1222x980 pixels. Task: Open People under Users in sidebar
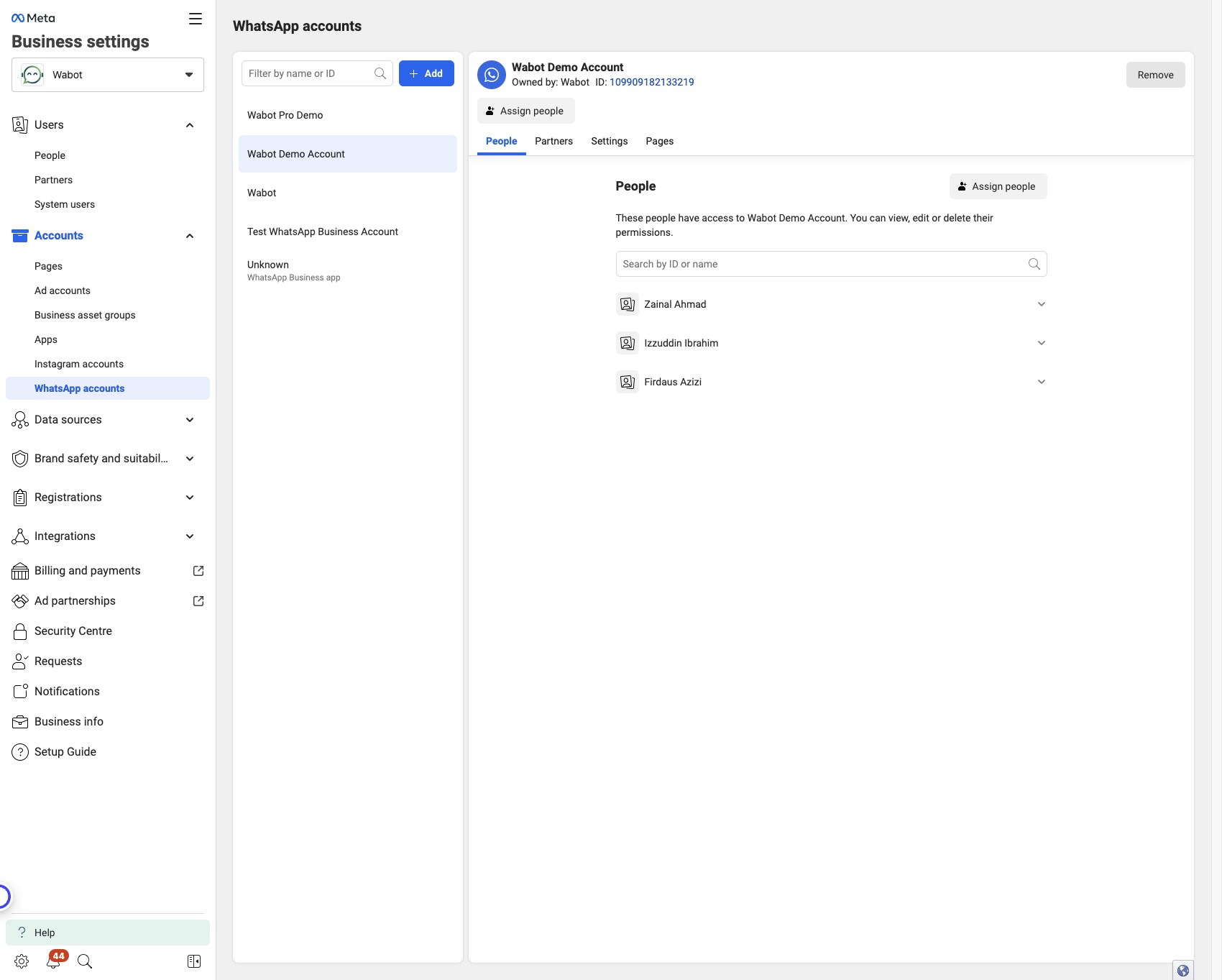click(50, 155)
